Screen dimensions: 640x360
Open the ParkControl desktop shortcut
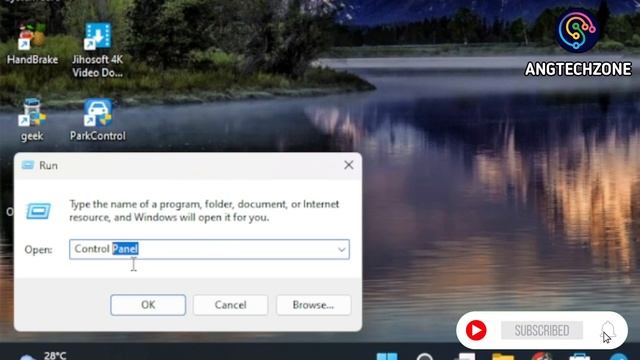pos(98,119)
